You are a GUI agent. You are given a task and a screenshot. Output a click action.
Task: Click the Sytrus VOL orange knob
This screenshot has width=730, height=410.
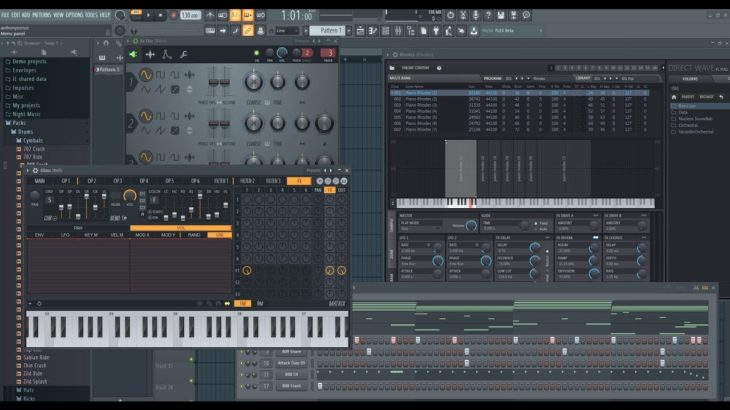coord(129,195)
